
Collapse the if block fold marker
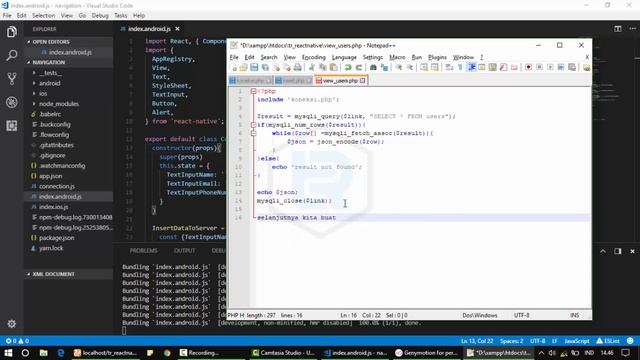253,124
